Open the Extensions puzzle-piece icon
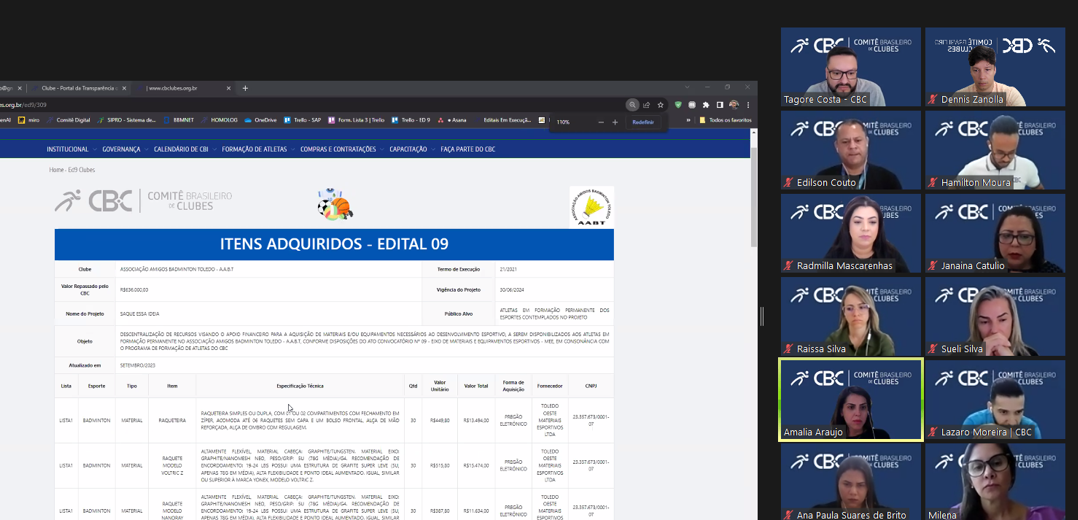Screen dimensions: 1078x520 click(x=706, y=105)
